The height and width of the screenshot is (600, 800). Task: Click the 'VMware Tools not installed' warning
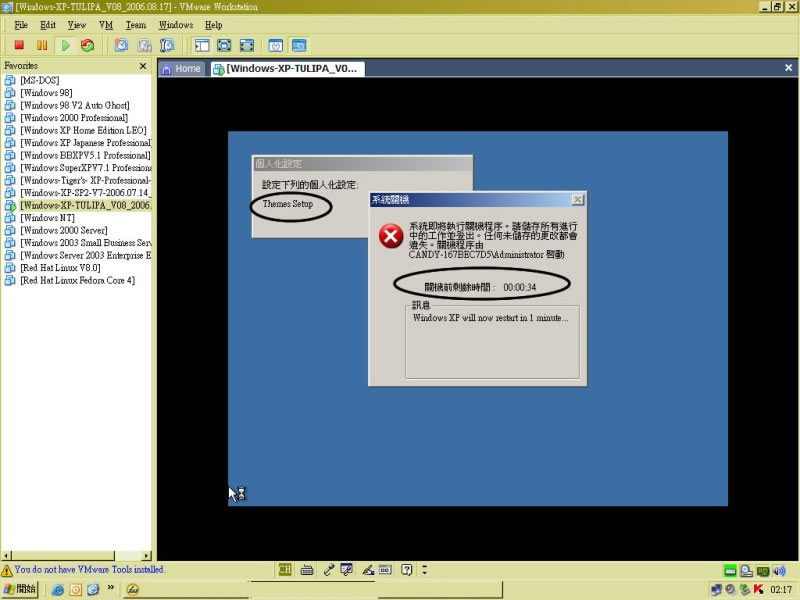(83, 569)
